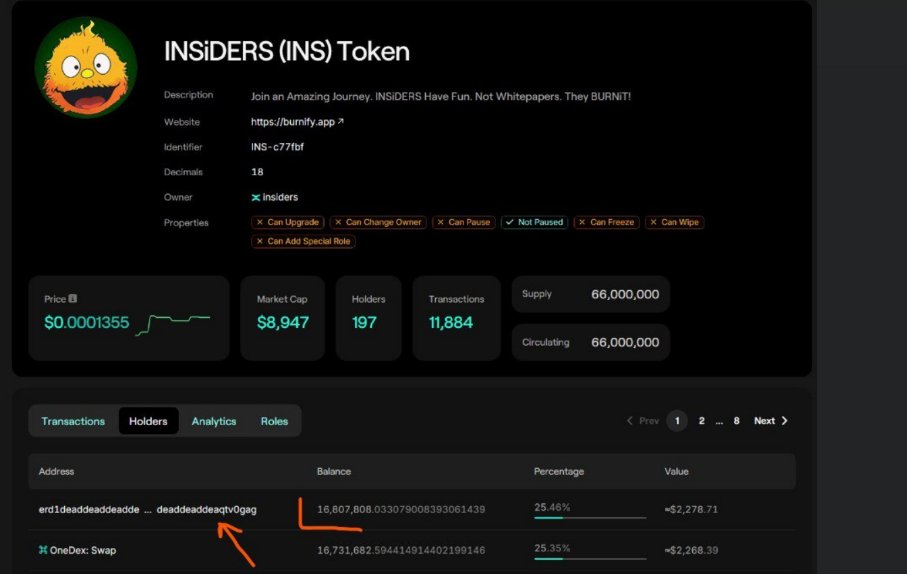Click the Supply 66,000,000 value
This screenshot has width=907, height=574.
pyautogui.click(x=625, y=294)
